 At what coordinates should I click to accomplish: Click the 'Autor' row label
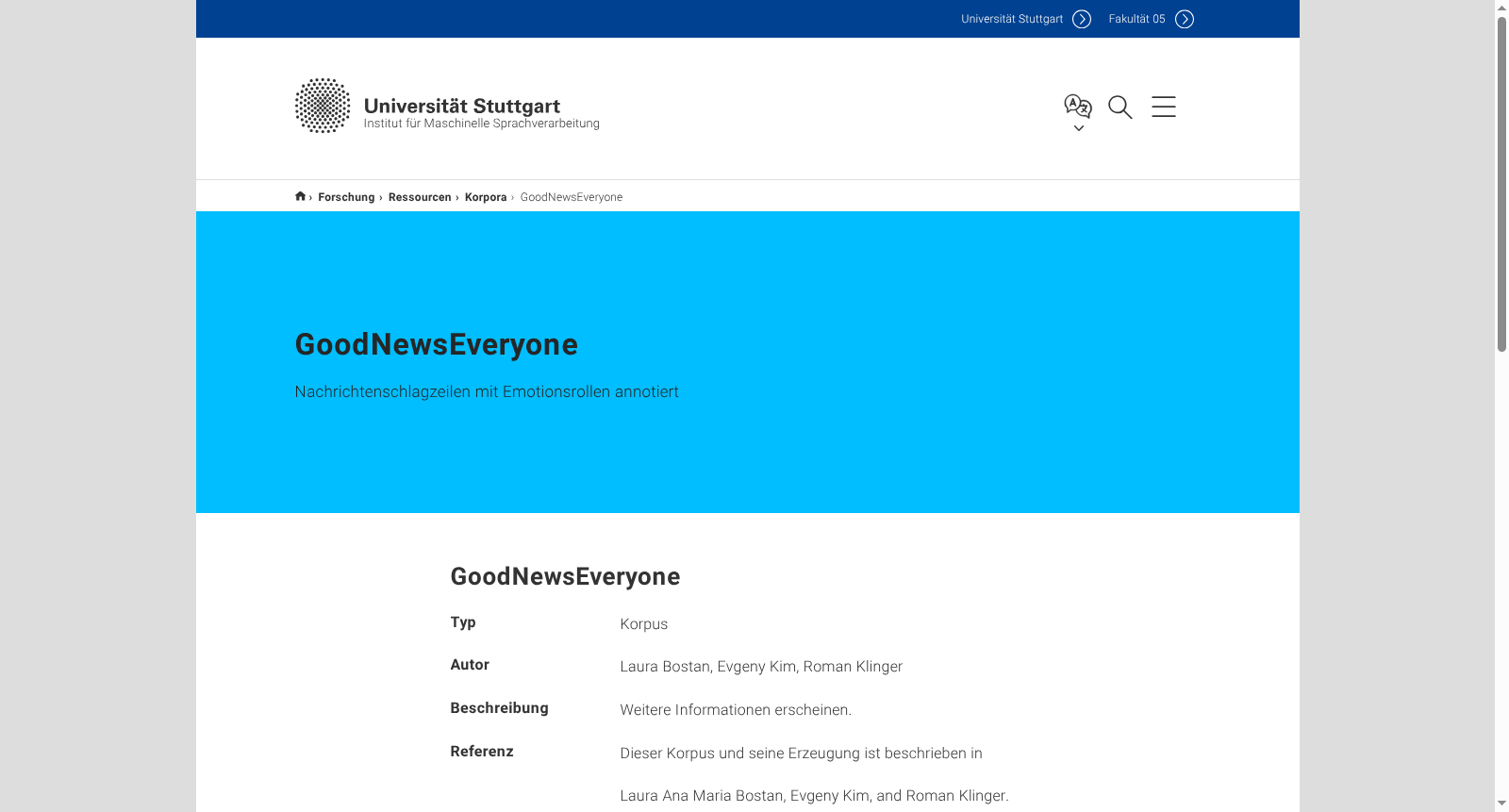(470, 665)
